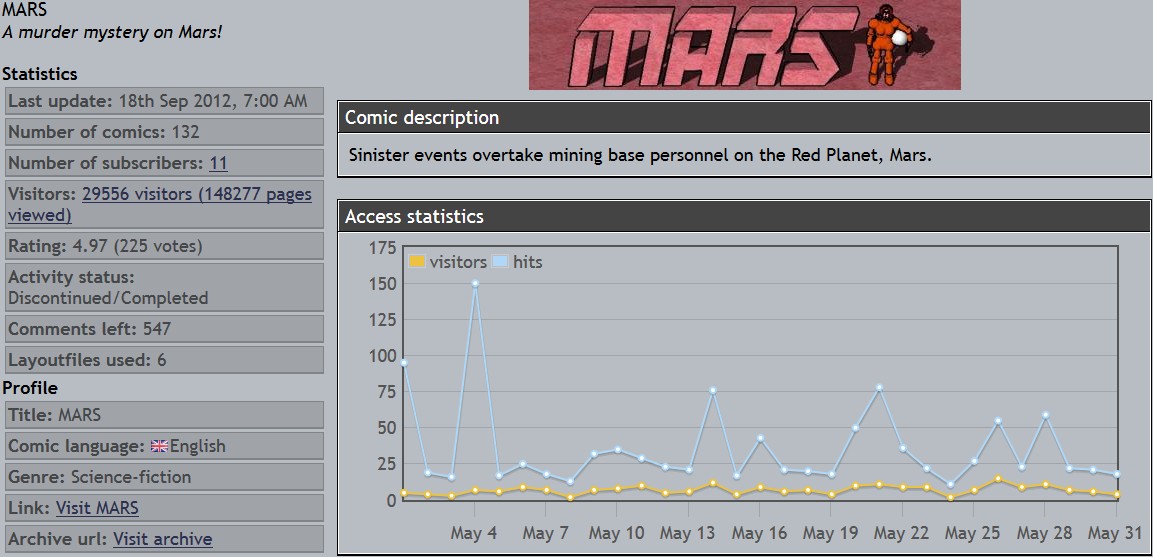This screenshot has height=557, width=1153.
Task: Open the Visit archive link
Action: click(x=162, y=539)
